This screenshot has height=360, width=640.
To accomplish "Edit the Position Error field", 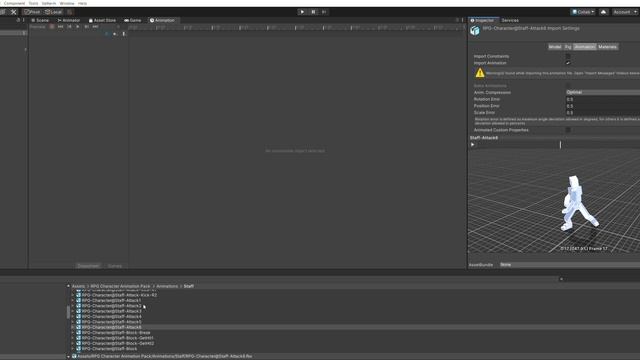I will (602, 106).
